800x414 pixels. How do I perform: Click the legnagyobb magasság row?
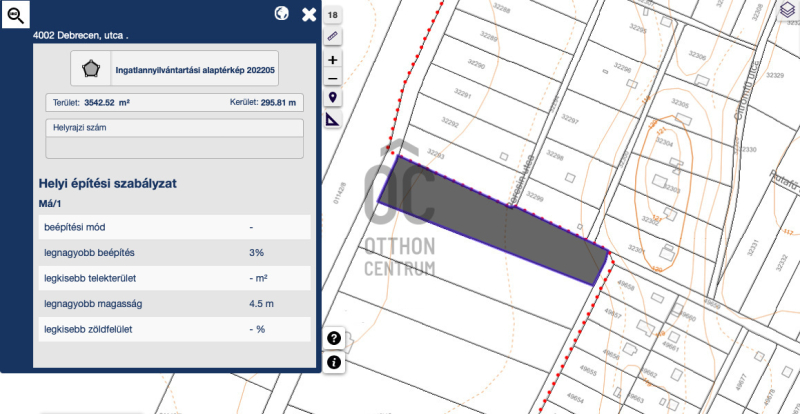pyautogui.click(x=174, y=302)
